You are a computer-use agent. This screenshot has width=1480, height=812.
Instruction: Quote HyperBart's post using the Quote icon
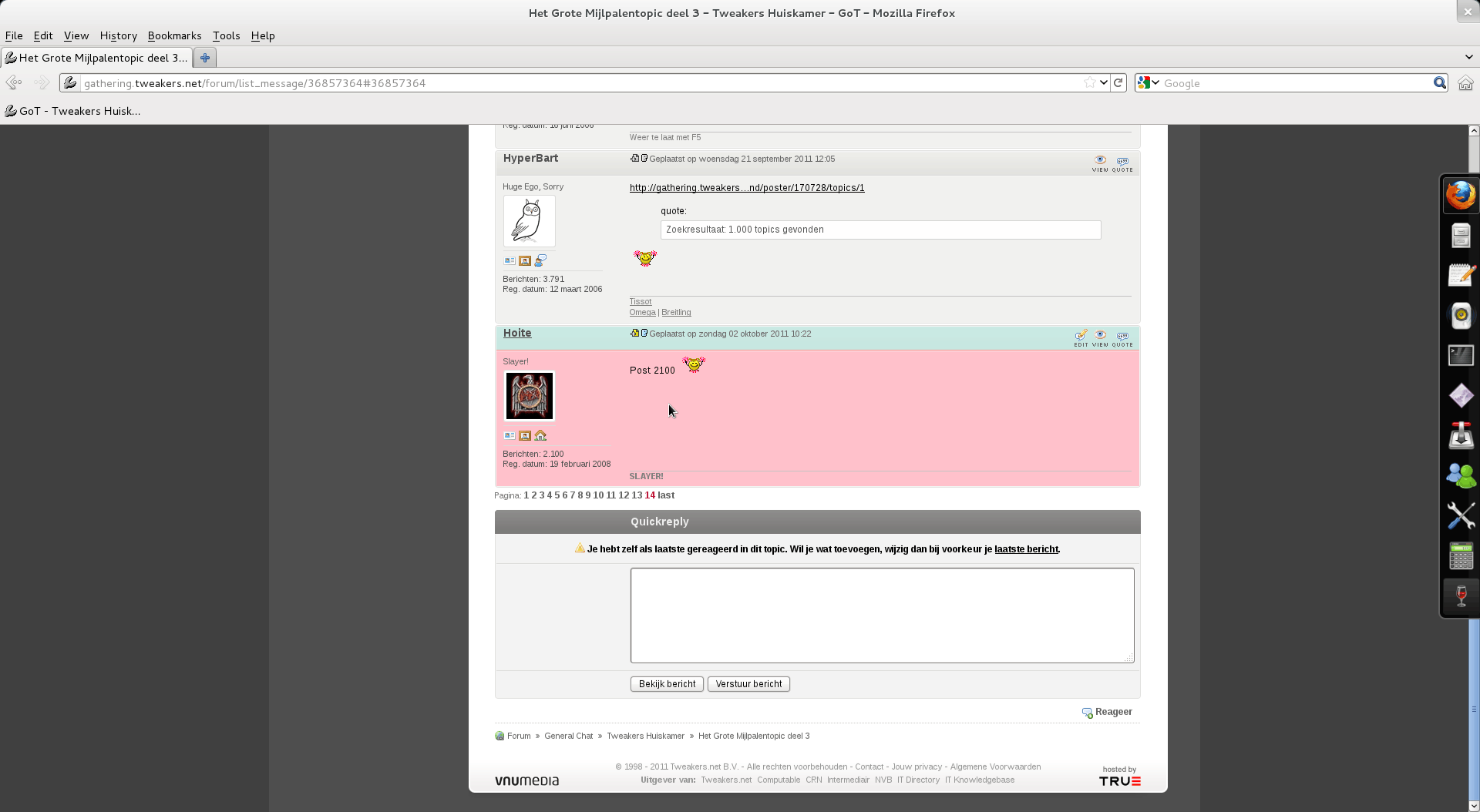[1122, 163]
